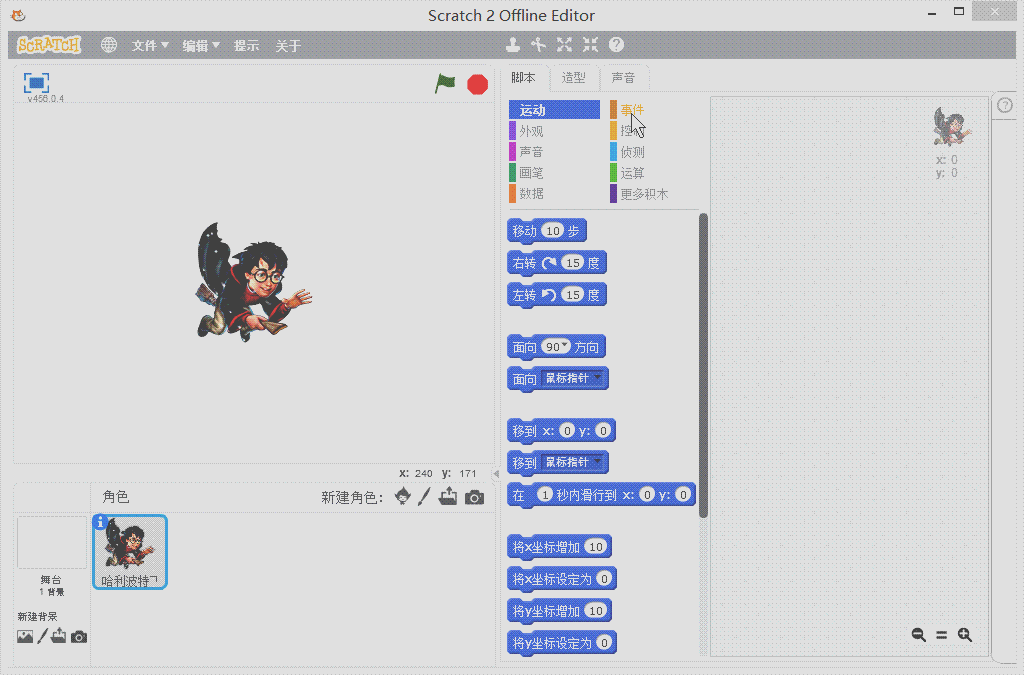Upload backdrop from file
This screenshot has width=1024, height=675.
(59, 636)
